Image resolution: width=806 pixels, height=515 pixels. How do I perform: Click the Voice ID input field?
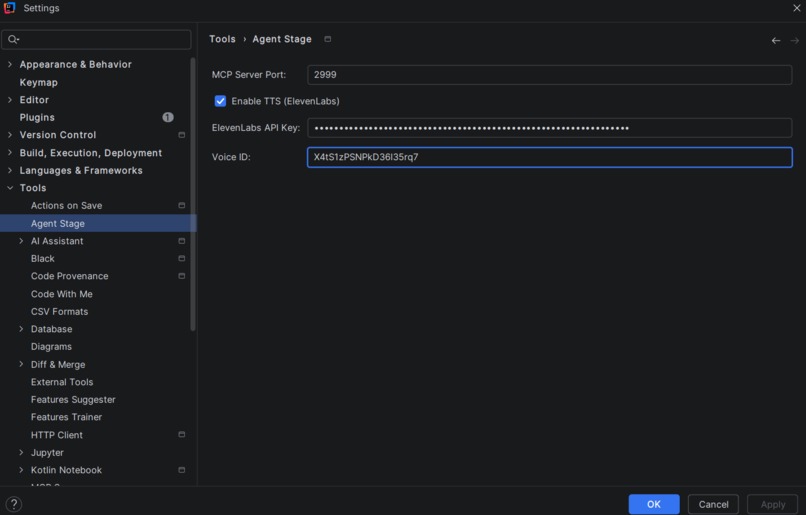(x=549, y=157)
